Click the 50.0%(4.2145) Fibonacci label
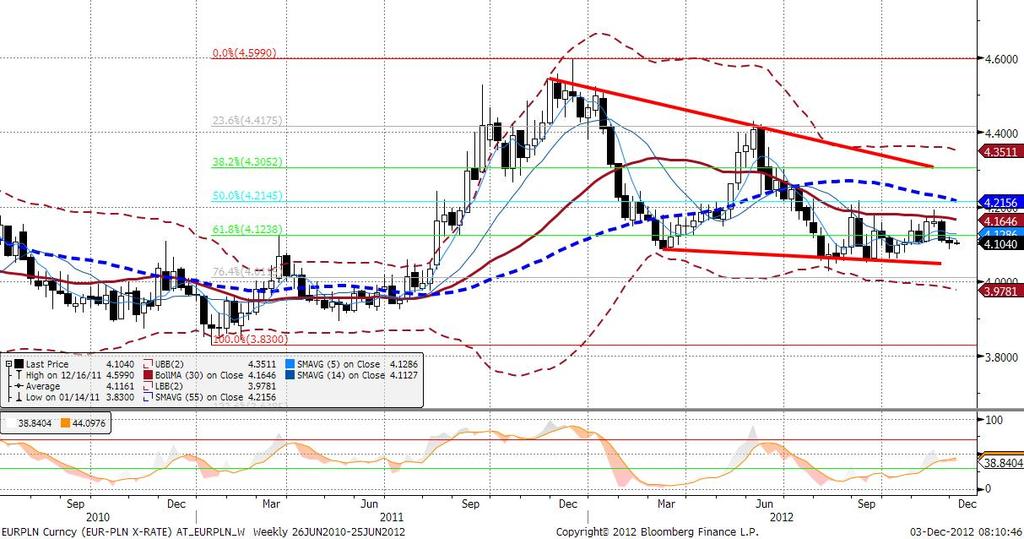Viewport: 1024px width, 539px height. (248, 195)
